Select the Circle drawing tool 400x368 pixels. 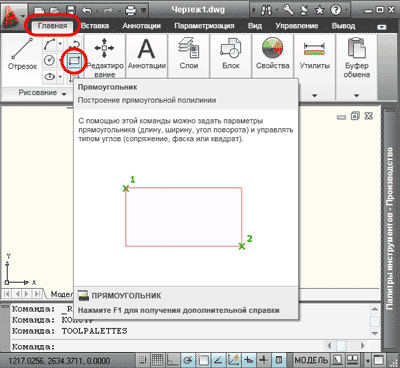[x=49, y=60]
